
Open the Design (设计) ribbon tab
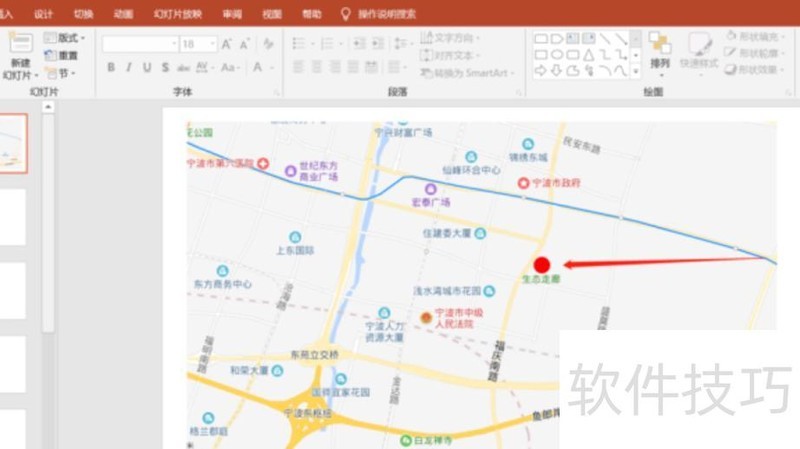pyautogui.click(x=43, y=14)
